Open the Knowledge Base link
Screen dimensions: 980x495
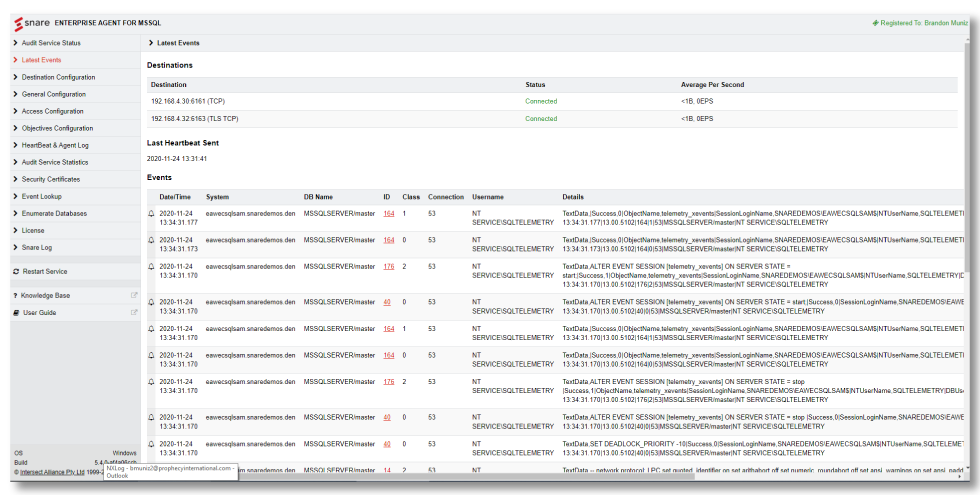[46, 296]
